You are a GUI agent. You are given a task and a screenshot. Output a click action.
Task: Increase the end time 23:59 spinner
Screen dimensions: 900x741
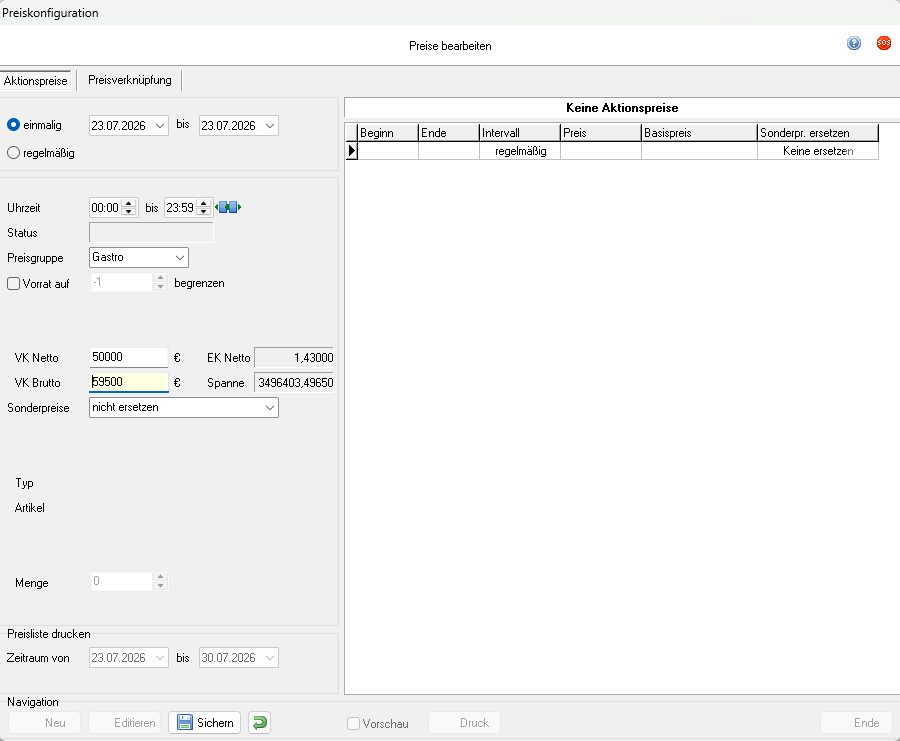[x=203, y=203]
